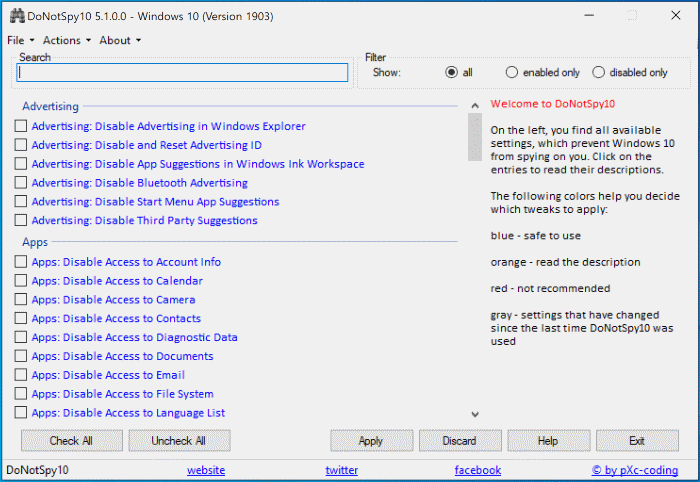Screen dimensions: 700x482
Task: Check Disable and Reset Advertising ID
Action: (21, 145)
